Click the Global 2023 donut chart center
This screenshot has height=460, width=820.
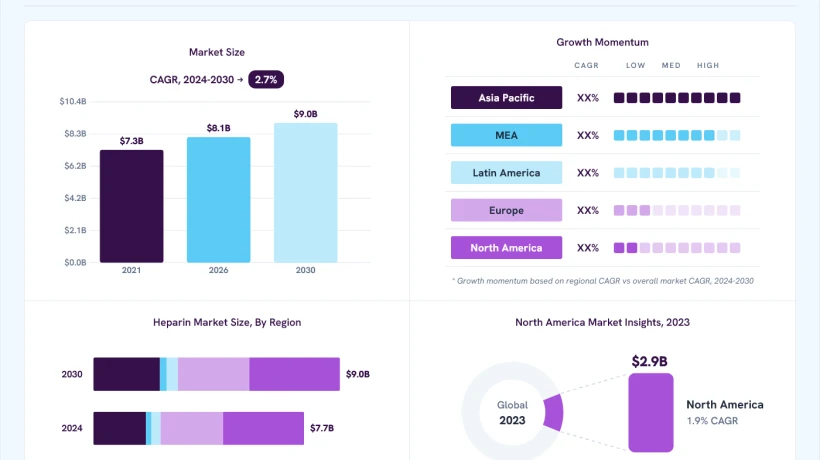click(x=512, y=413)
